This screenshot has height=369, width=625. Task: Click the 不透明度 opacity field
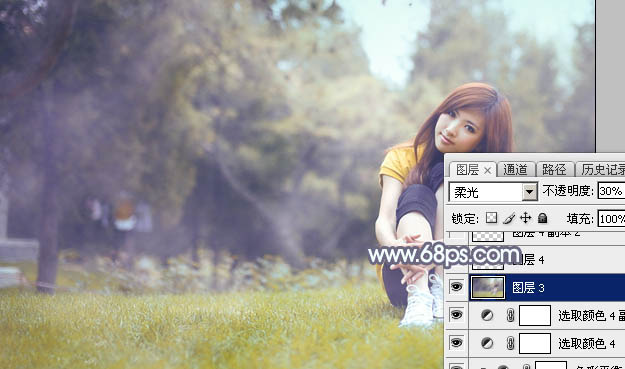point(611,191)
